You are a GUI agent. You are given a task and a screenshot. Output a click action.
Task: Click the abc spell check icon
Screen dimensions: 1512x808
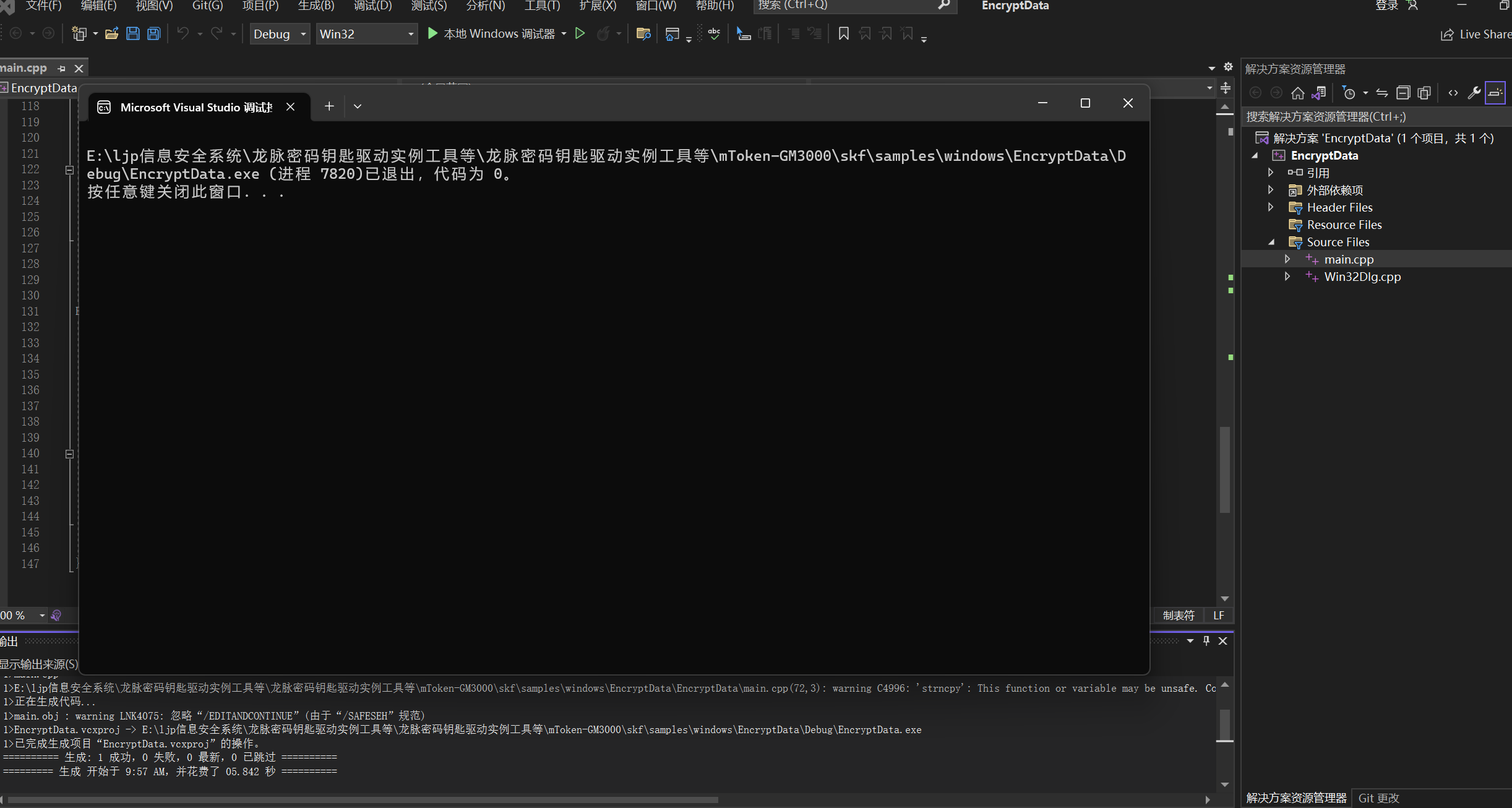(x=714, y=33)
